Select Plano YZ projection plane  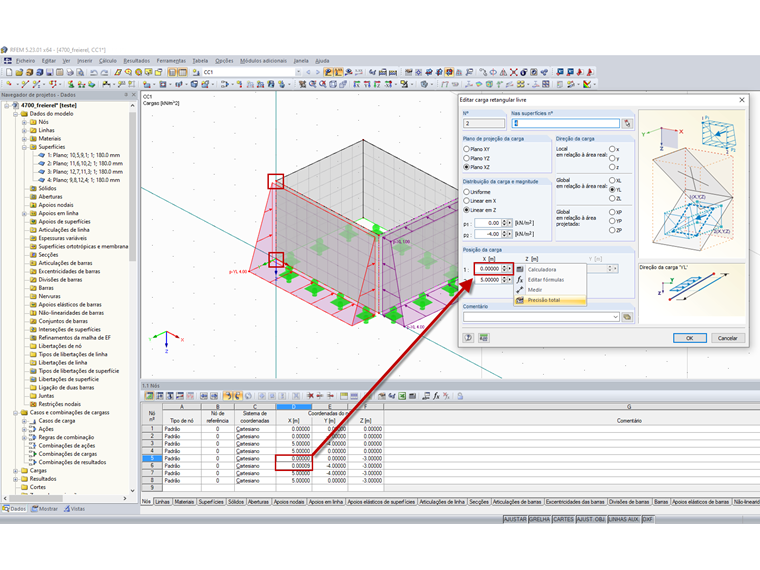[466, 158]
